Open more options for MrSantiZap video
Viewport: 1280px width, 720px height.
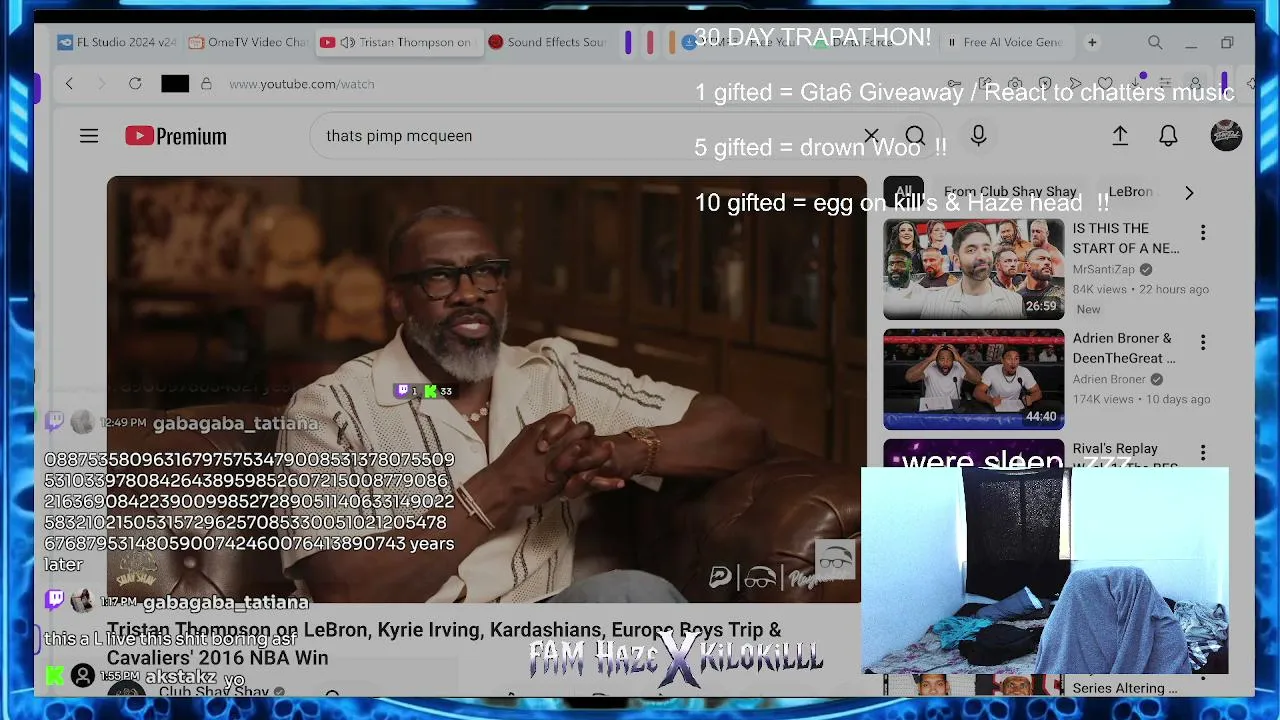pyautogui.click(x=1203, y=232)
